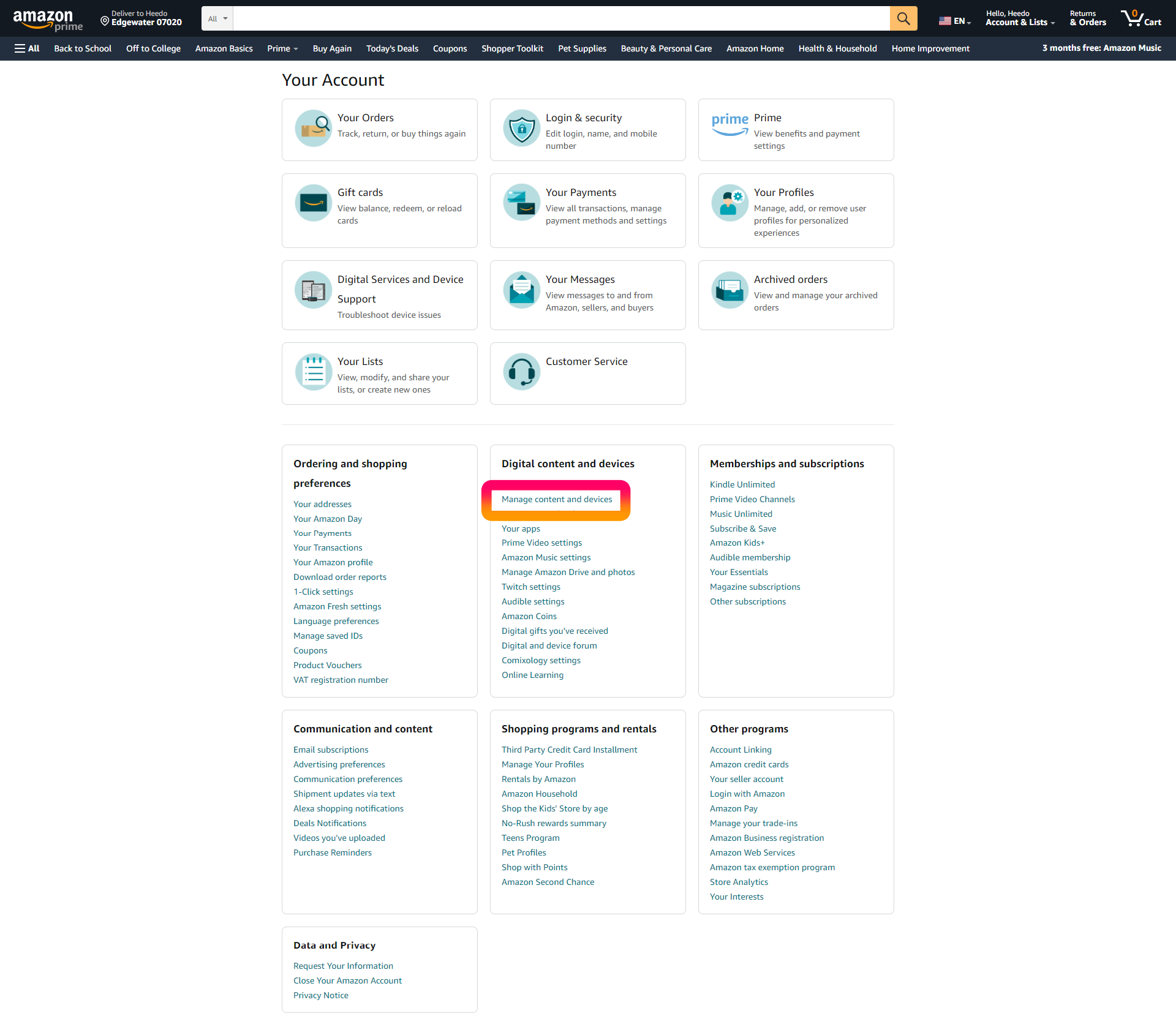Open the All hamburger menu

pyautogui.click(x=27, y=48)
